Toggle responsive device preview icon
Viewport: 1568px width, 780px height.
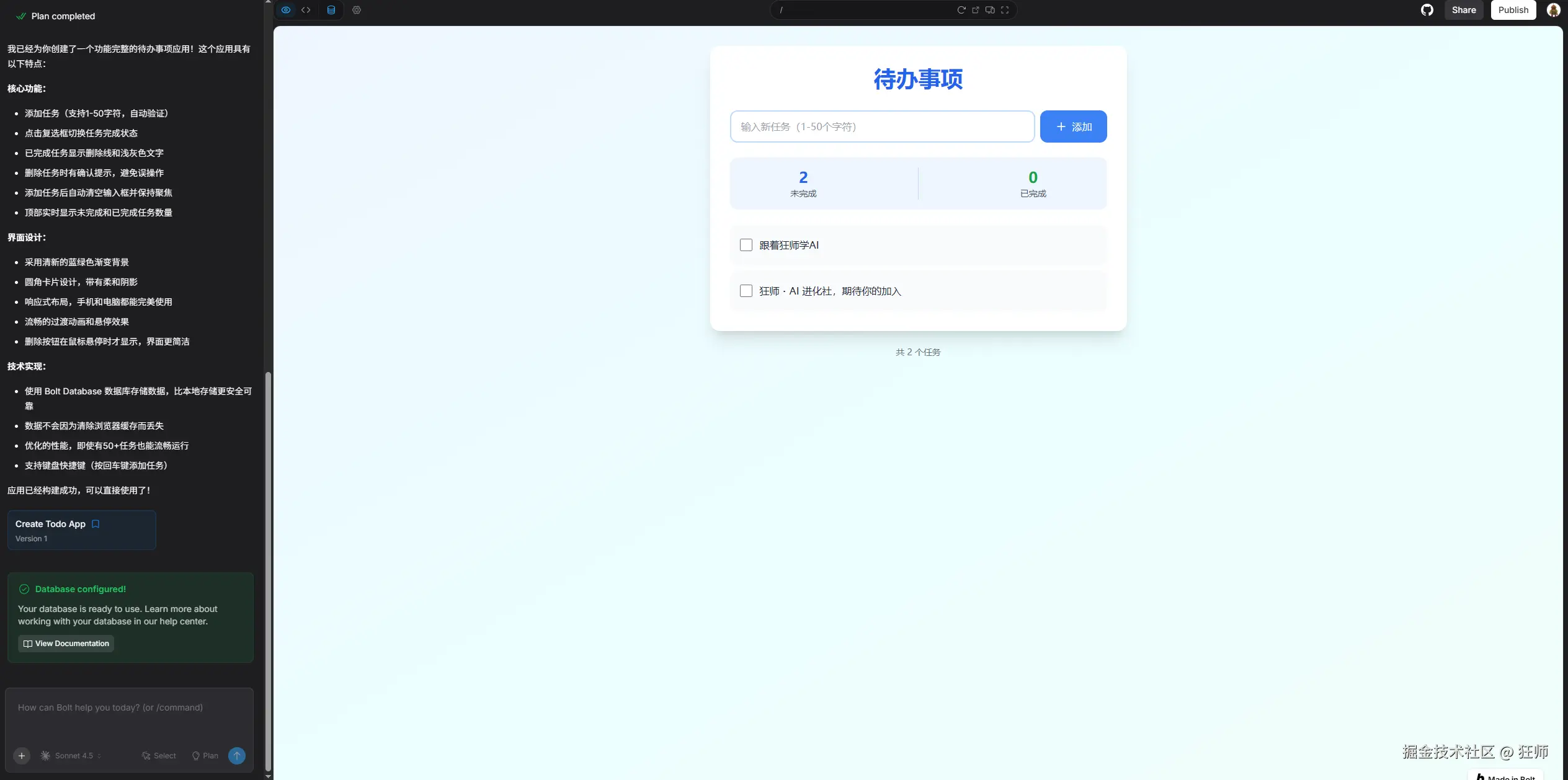[990, 10]
